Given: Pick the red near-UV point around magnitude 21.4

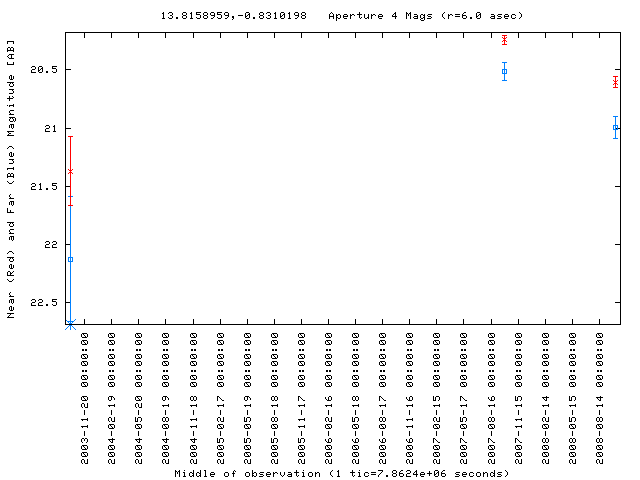Looking at the screenshot, I should tap(70, 171).
